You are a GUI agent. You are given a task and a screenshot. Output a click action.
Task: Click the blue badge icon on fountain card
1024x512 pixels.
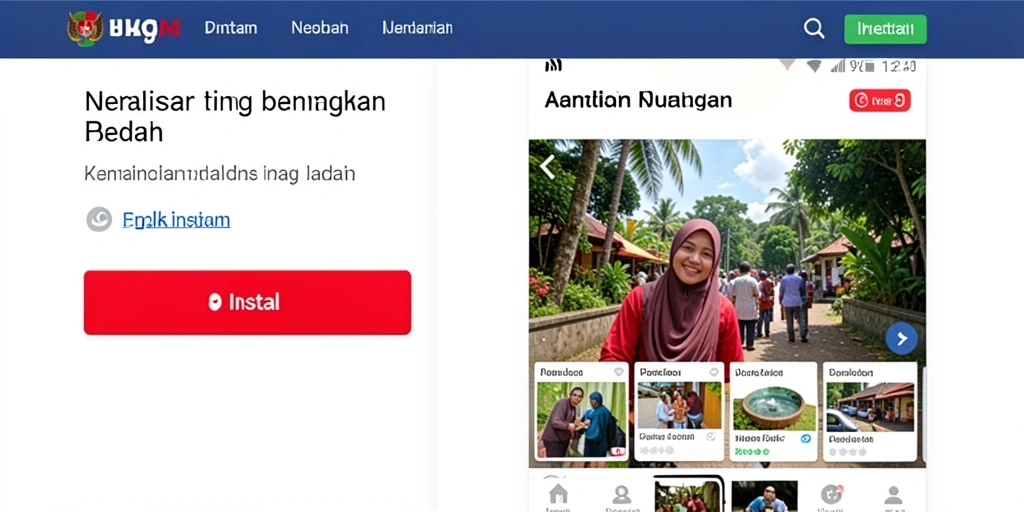pos(806,438)
